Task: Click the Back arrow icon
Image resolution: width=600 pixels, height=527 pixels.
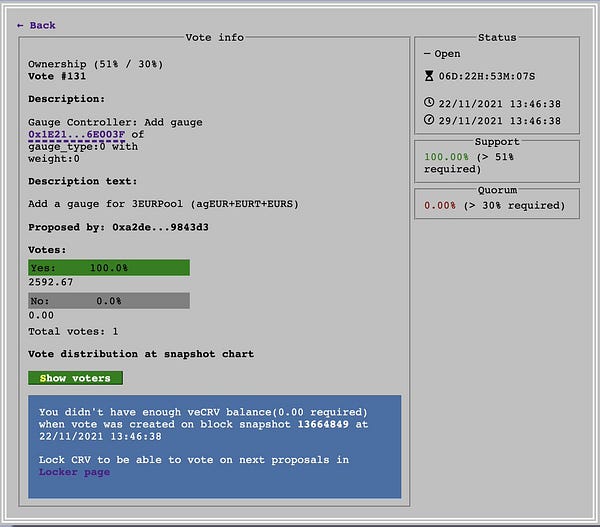Action: point(20,26)
